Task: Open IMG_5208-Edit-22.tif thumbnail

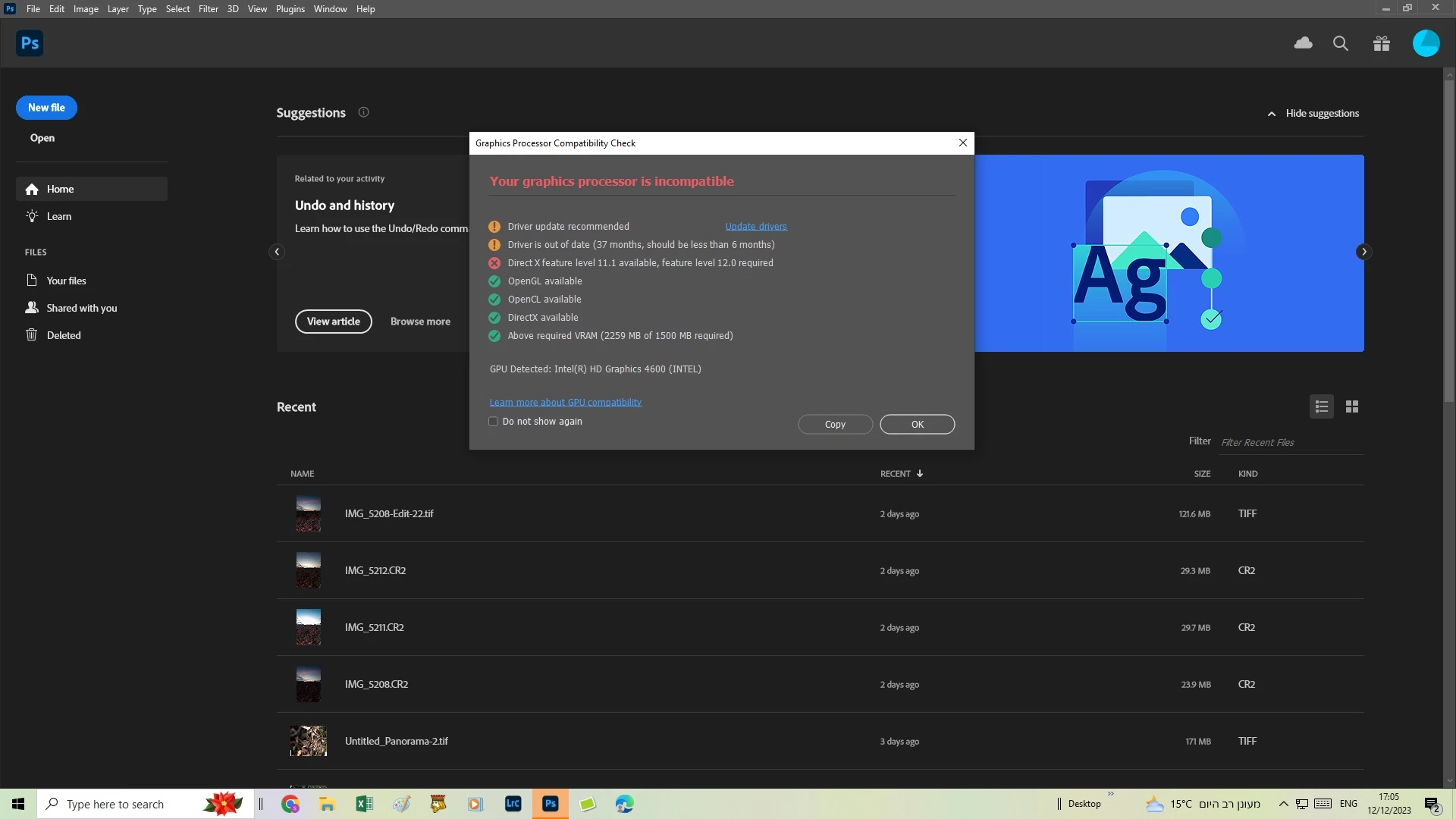Action: coord(308,513)
